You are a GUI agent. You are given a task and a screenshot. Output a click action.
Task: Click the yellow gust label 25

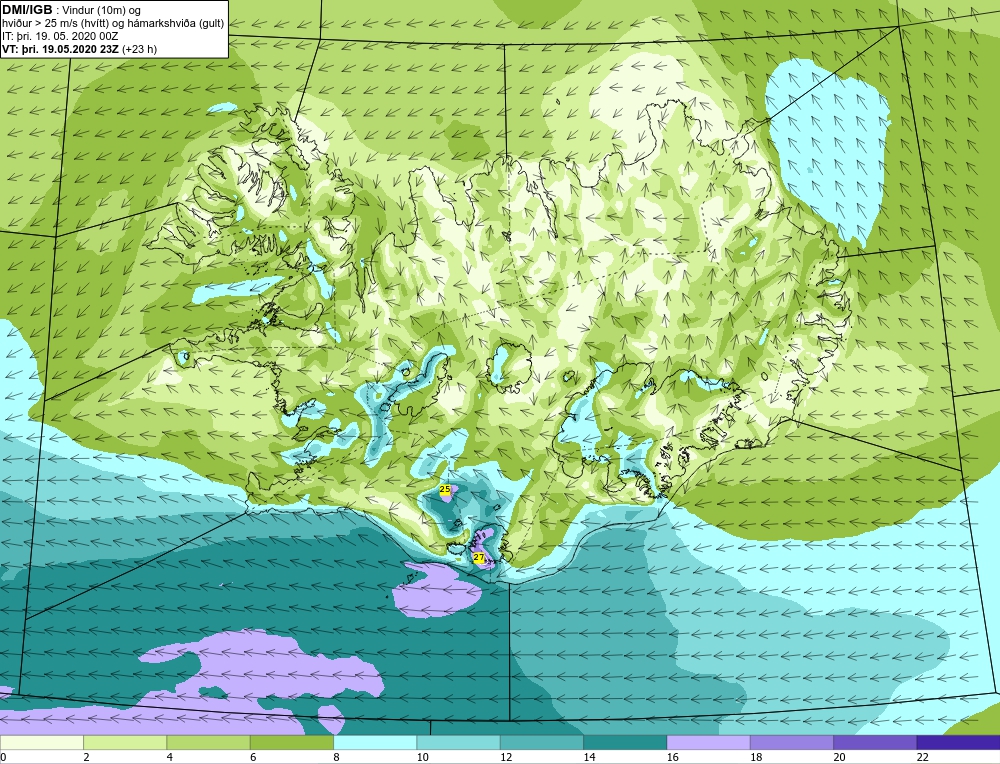(x=445, y=489)
